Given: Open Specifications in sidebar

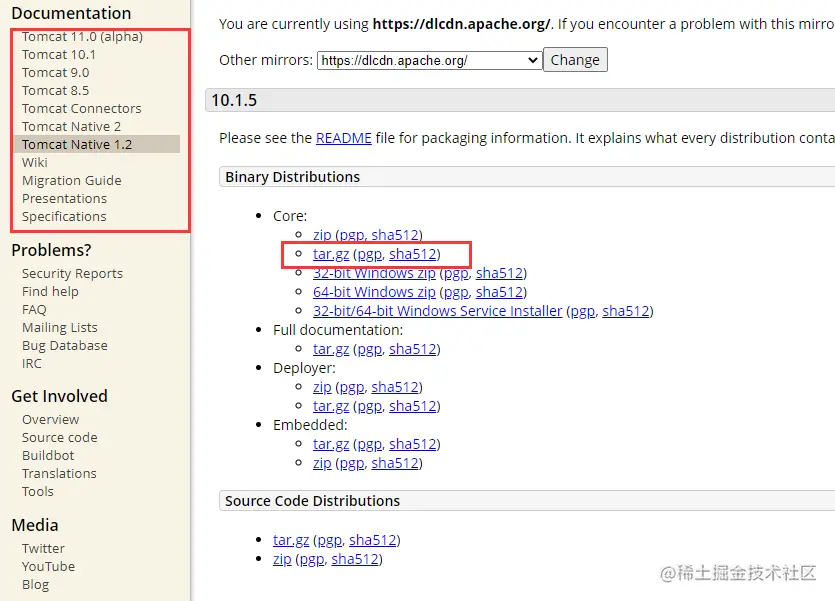Looking at the screenshot, I should [x=64, y=217].
